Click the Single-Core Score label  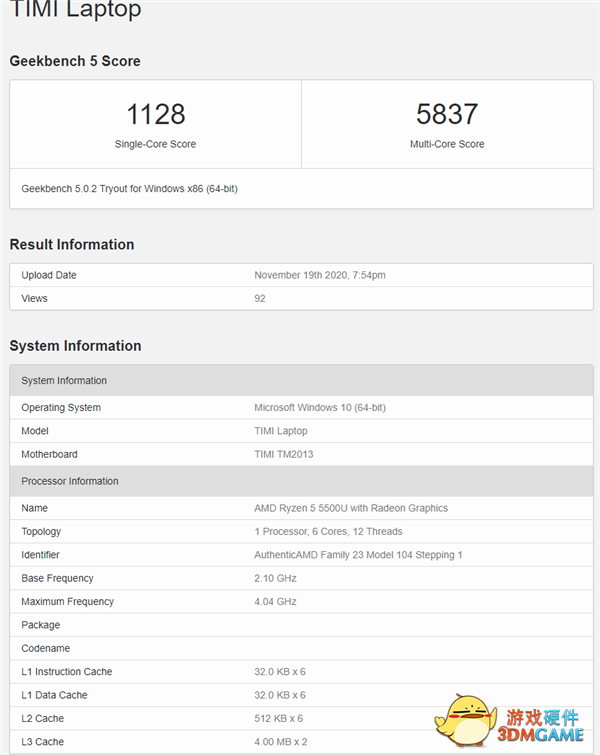tap(155, 144)
